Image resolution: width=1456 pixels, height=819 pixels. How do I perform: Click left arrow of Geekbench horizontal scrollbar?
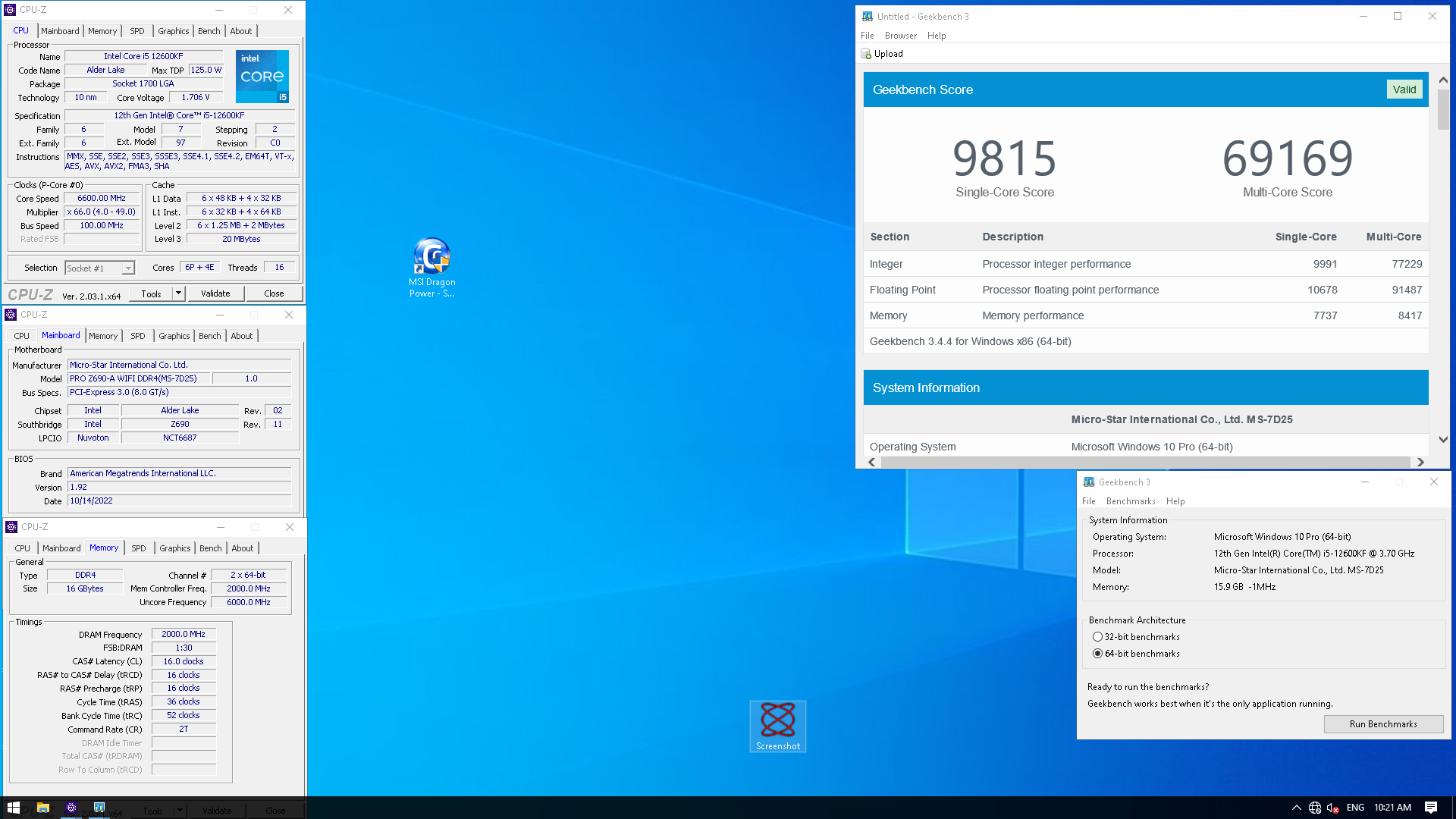pos(872,462)
